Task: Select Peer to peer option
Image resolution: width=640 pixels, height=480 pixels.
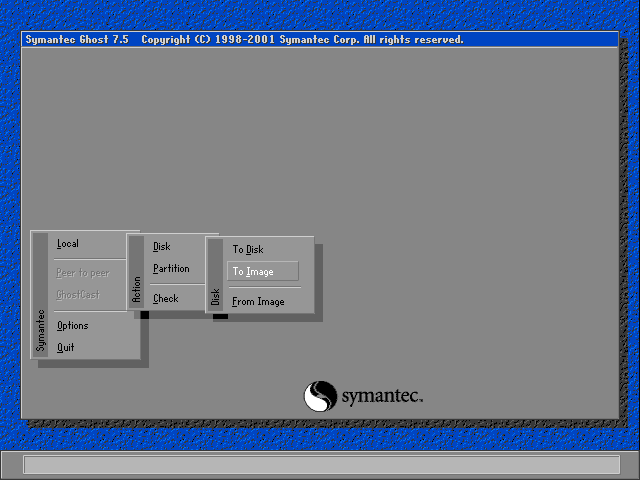Action: (83, 273)
